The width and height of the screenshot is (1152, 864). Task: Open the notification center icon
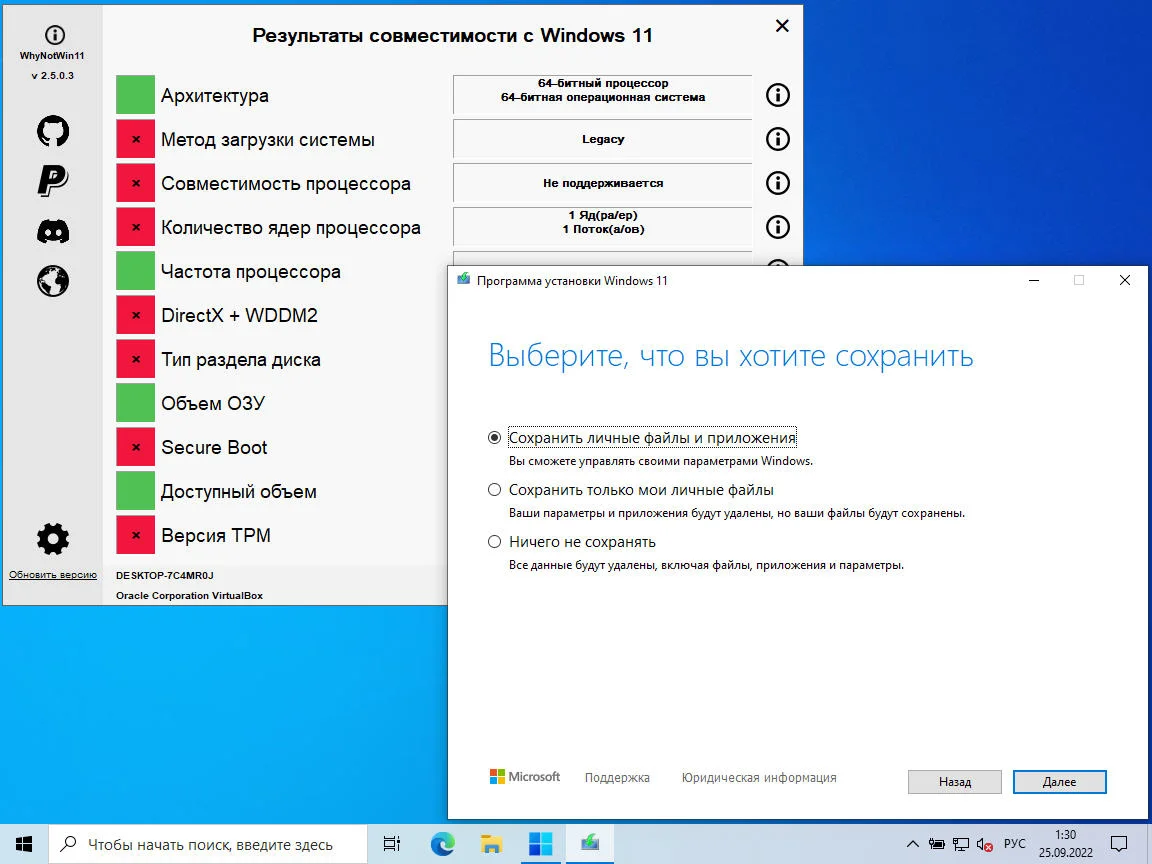coord(1119,844)
